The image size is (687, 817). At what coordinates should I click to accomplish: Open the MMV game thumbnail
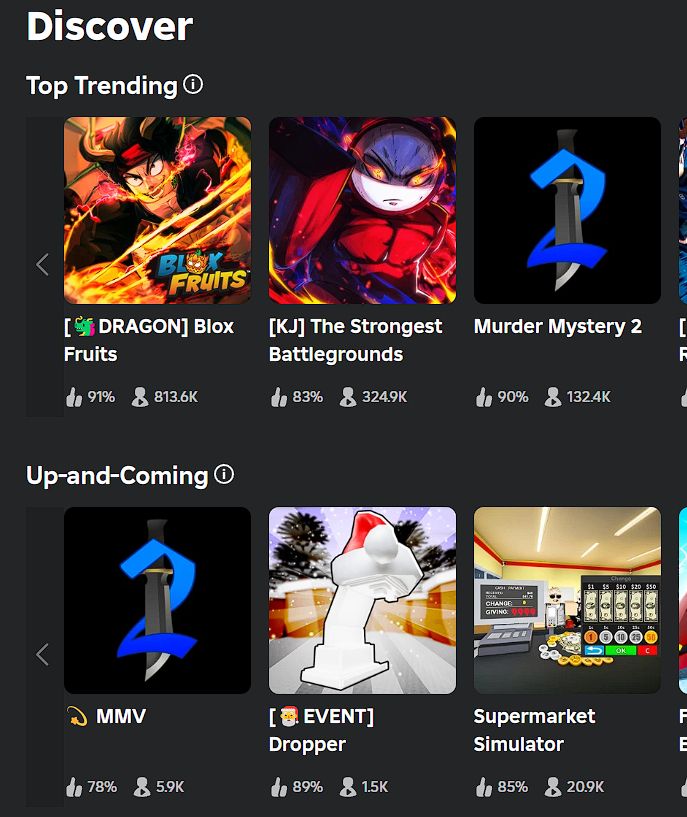pos(157,600)
